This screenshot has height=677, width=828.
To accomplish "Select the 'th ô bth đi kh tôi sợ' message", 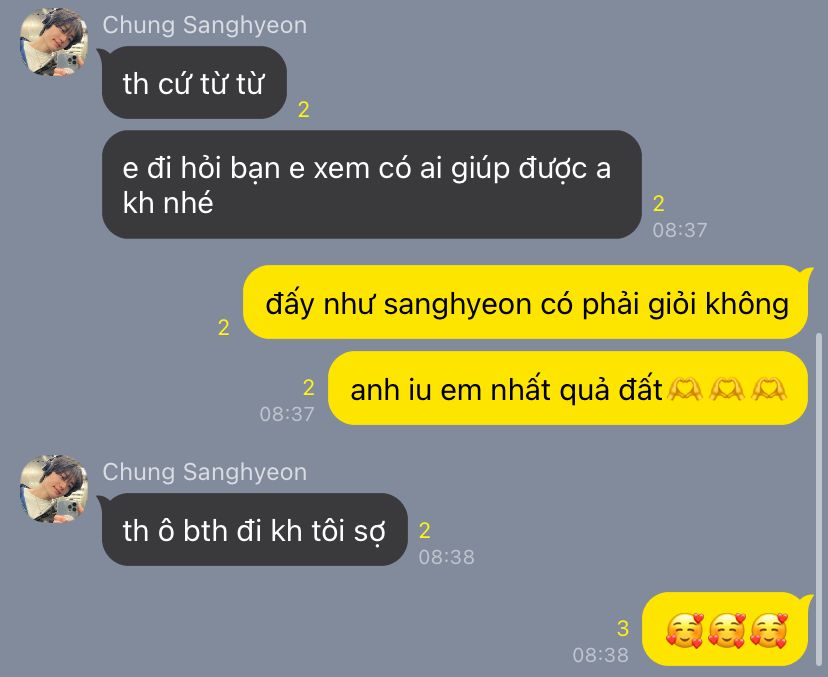I will pos(254,530).
